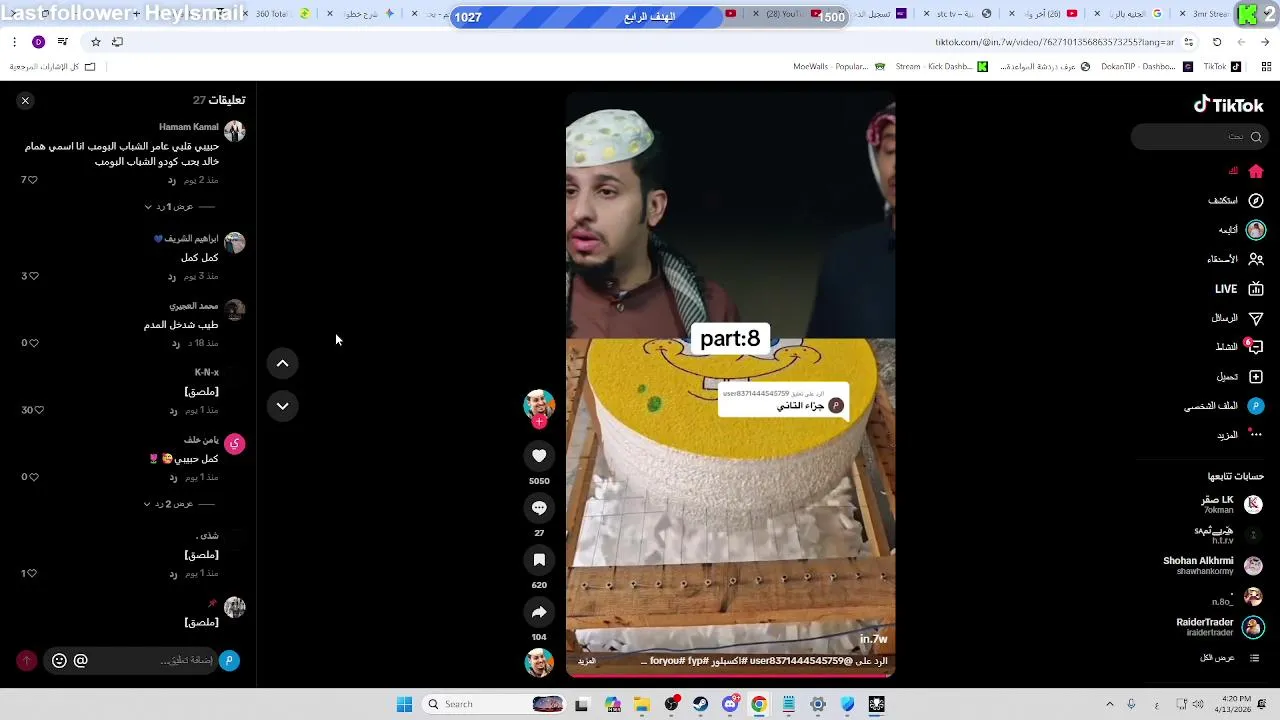Post the comment with the red send arrow
The height and width of the screenshot is (720, 1280).
[x=27, y=660]
